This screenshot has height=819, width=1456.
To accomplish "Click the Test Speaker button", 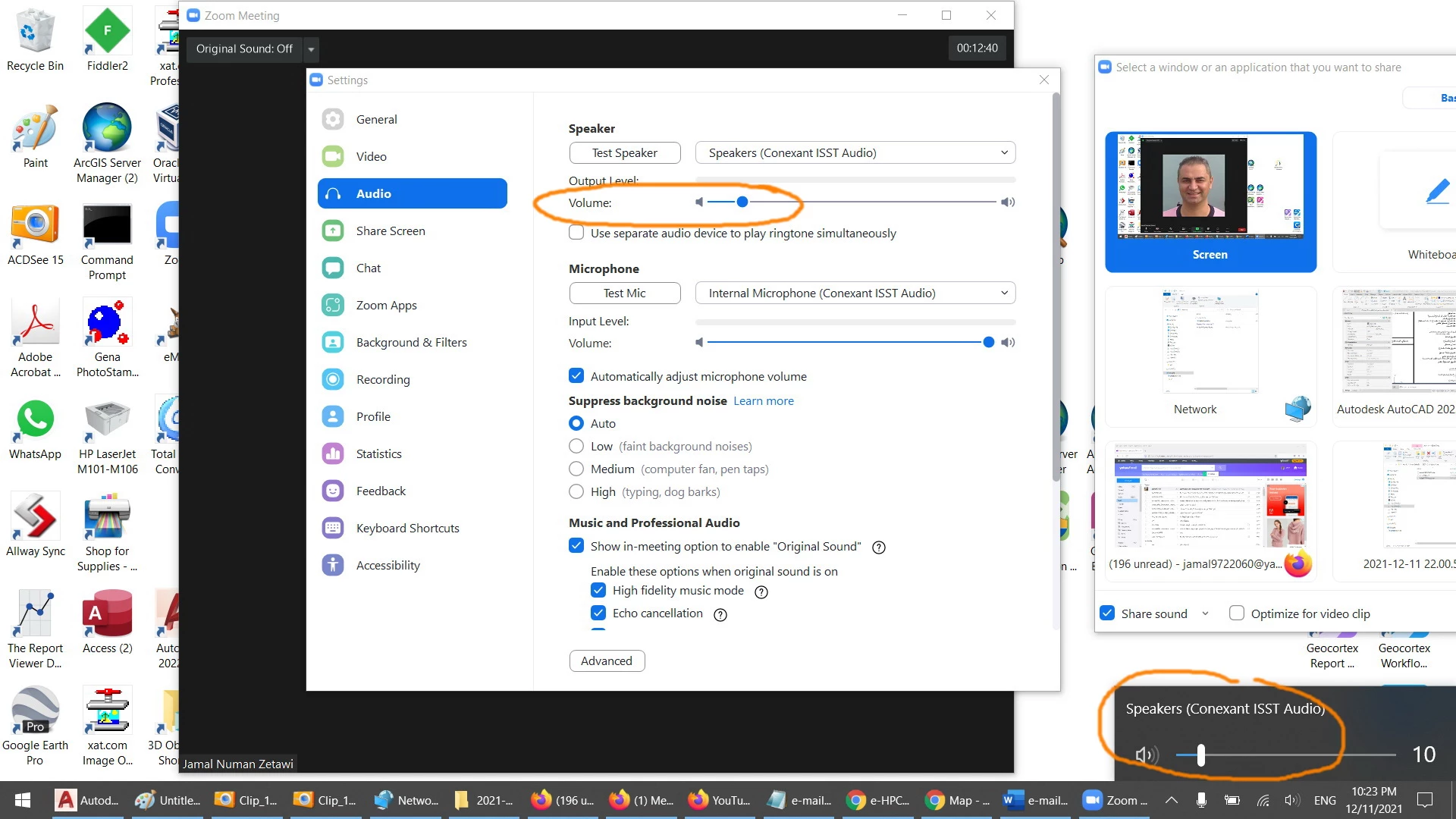I will [x=624, y=152].
